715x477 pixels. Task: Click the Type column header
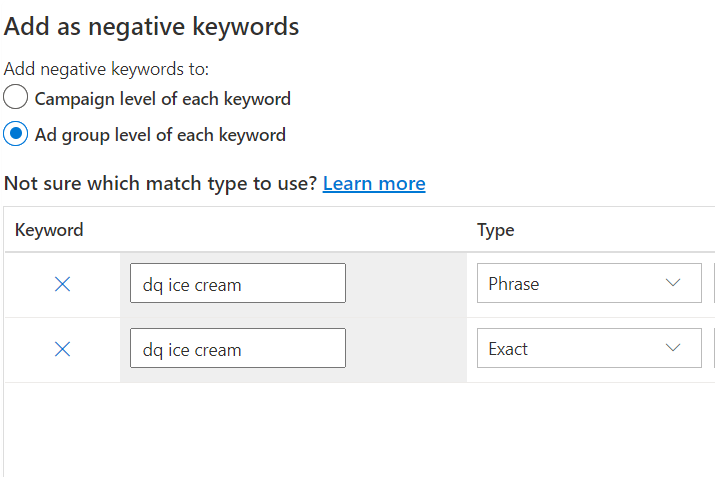click(x=495, y=230)
